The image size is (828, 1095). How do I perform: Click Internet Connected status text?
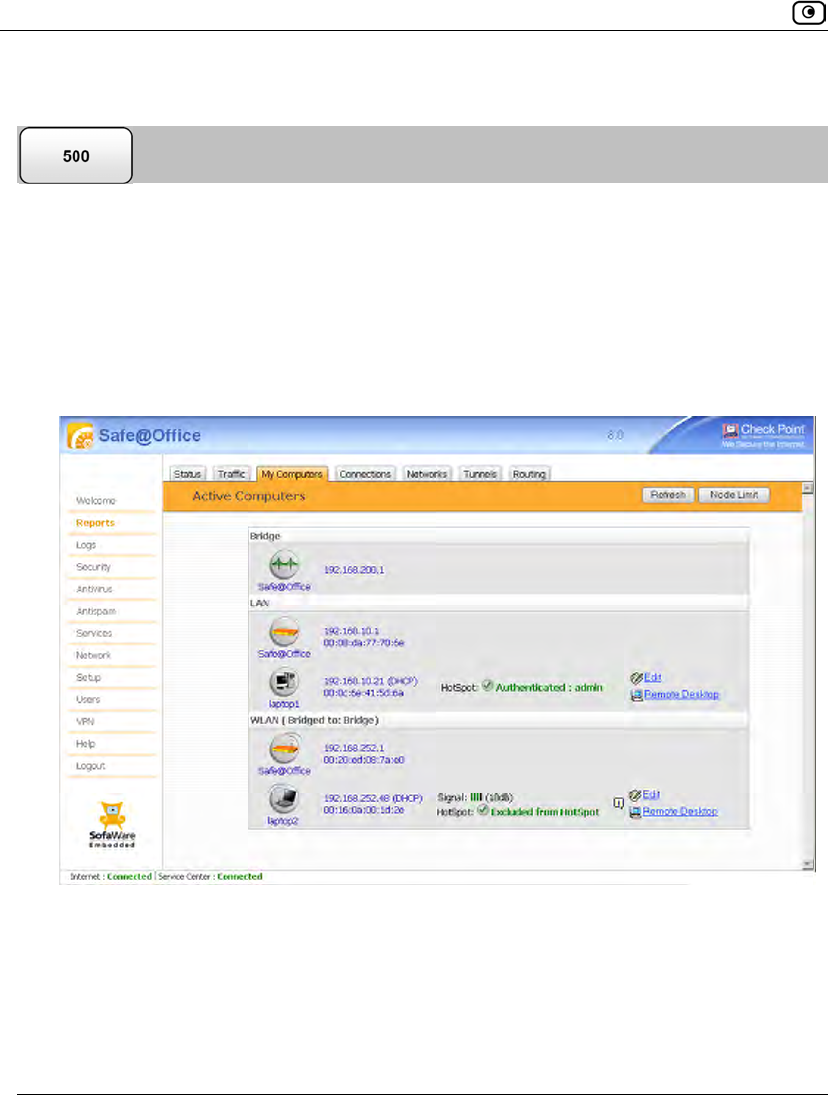coord(111,876)
